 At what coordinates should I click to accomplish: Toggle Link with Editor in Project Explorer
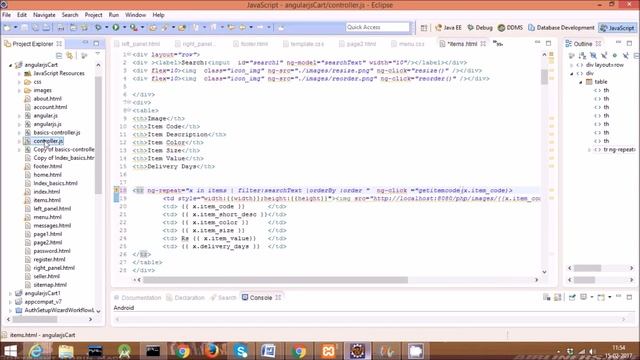pyautogui.click(x=70, y=55)
